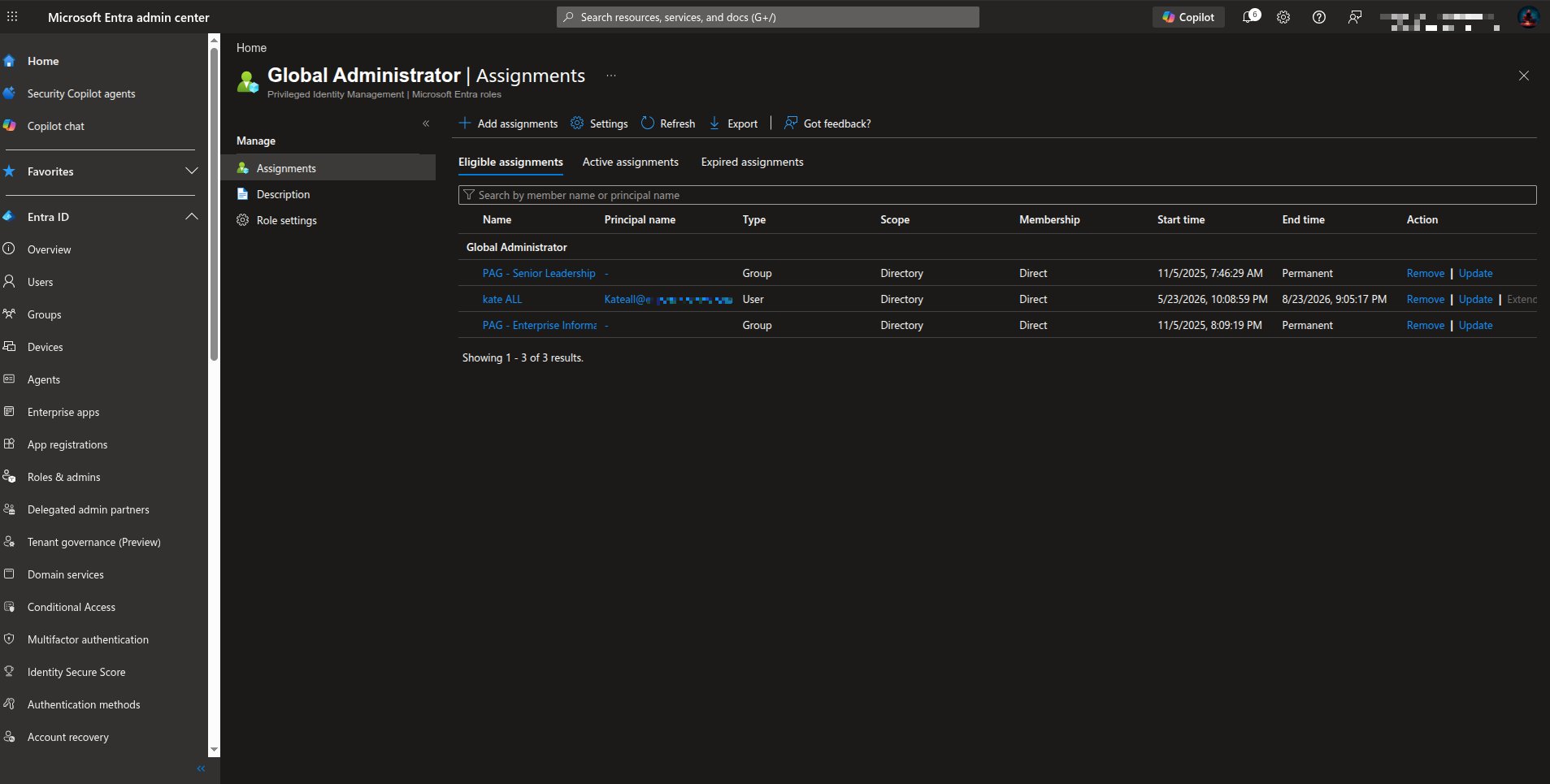This screenshot has width=1550, height=784.
Task: Open App registrations
Action: click(67, 444)
